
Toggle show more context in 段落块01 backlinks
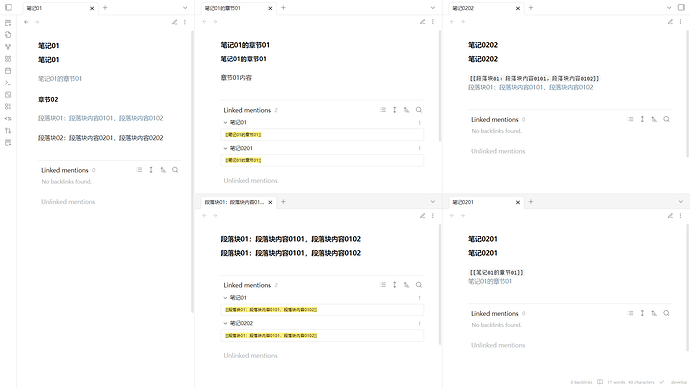tap(395, 285)
